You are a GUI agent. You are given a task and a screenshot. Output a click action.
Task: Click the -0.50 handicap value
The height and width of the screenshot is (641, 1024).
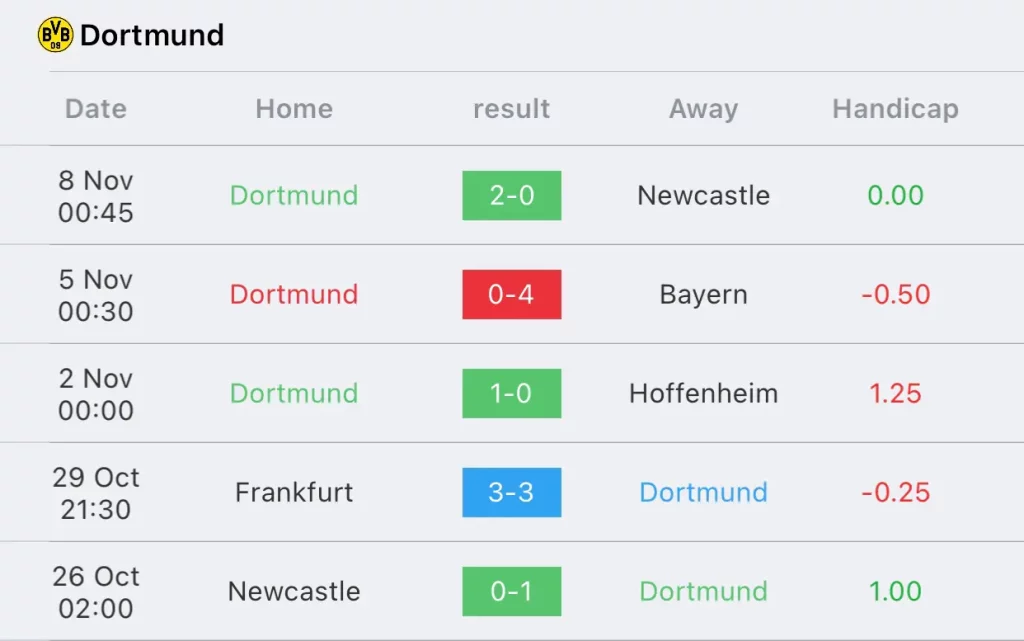895,294
